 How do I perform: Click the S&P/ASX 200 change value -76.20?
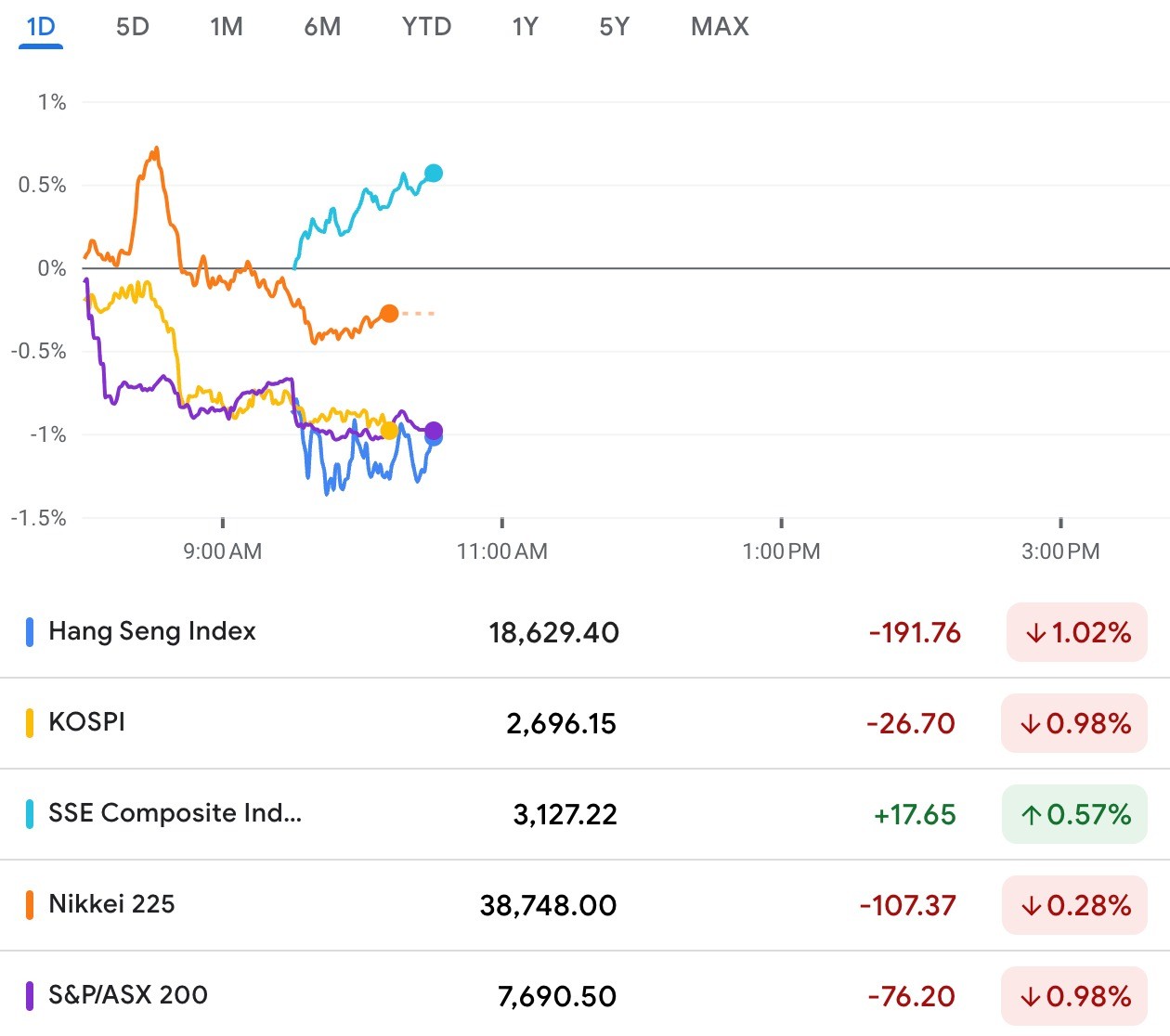coord(911,997)
